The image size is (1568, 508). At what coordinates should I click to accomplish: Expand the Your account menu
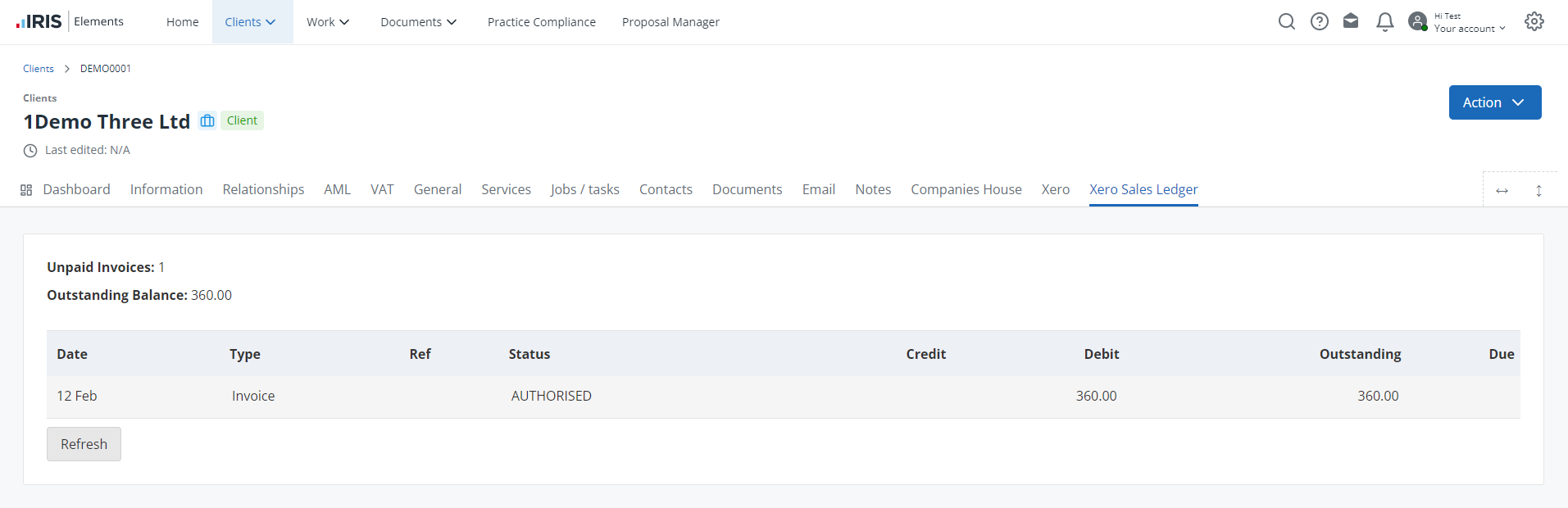[x=1469, y=28]
